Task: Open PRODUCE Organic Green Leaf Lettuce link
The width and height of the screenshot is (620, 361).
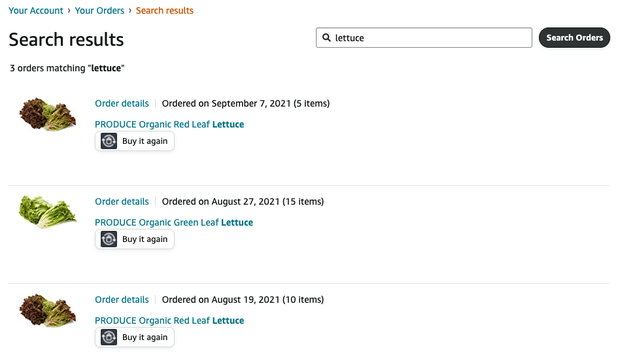Action: pos(174,223)
